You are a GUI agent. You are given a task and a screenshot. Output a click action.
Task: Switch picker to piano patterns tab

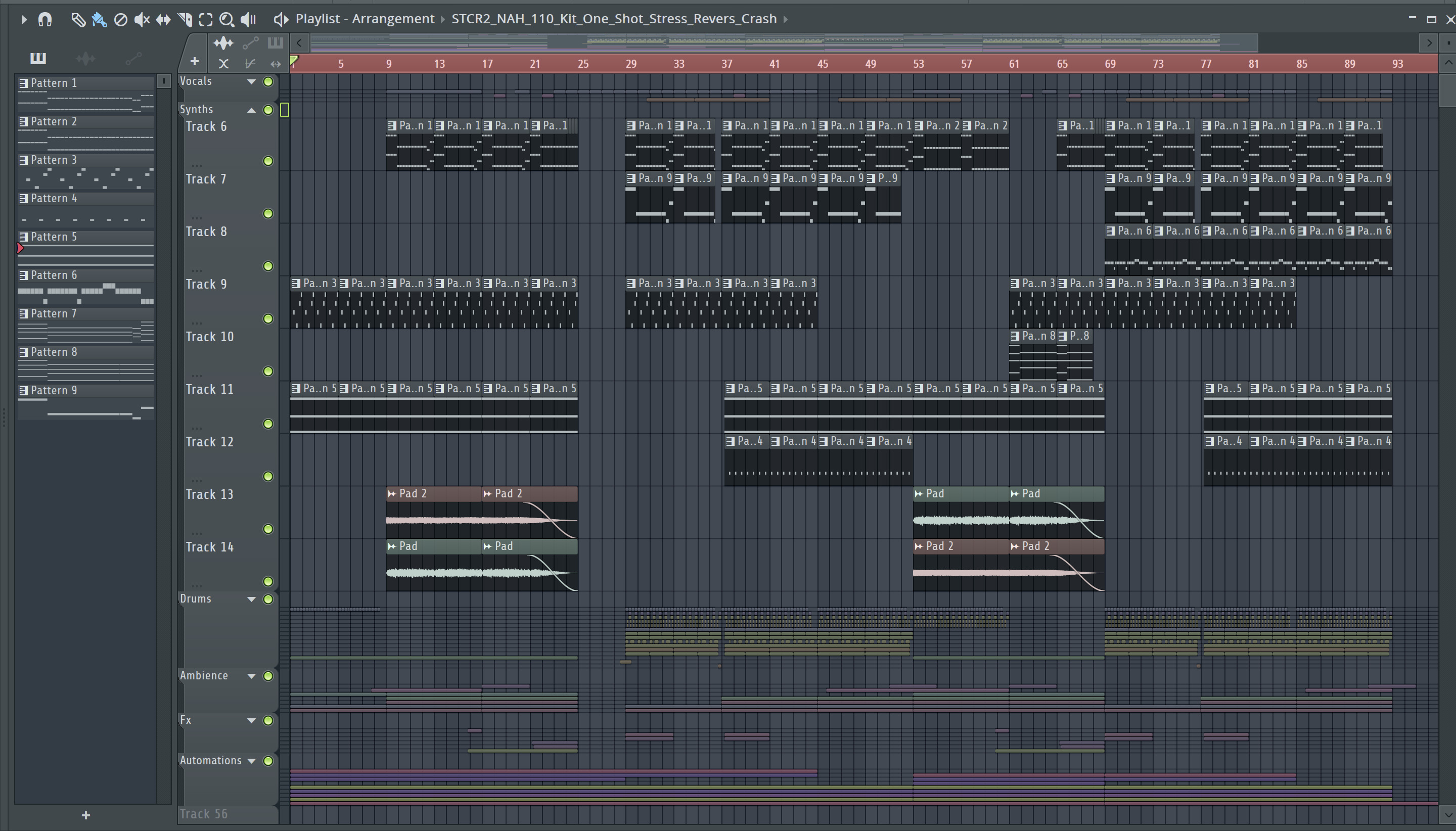[38, 58]
